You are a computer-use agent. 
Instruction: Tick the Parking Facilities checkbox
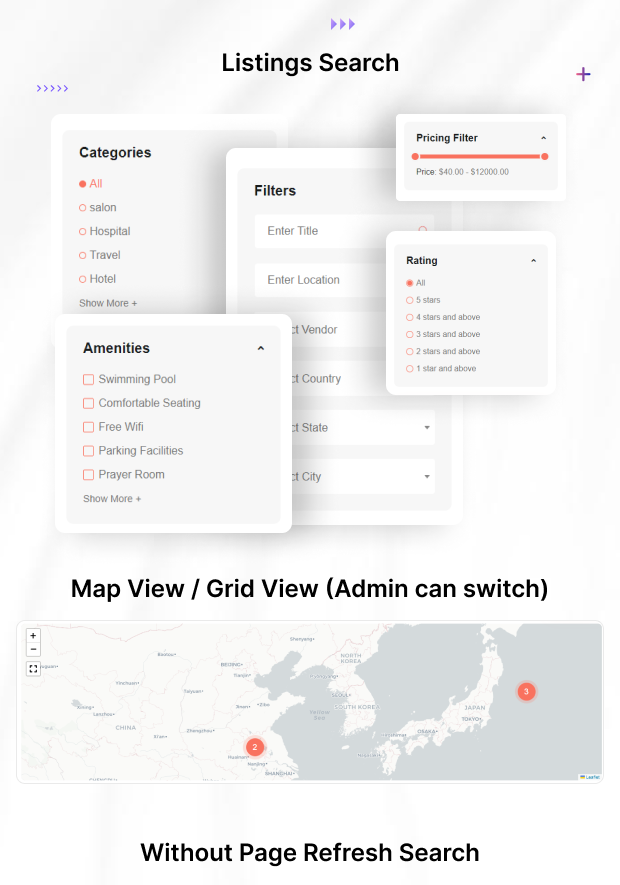pyautogui.click(x=88, y=451)
